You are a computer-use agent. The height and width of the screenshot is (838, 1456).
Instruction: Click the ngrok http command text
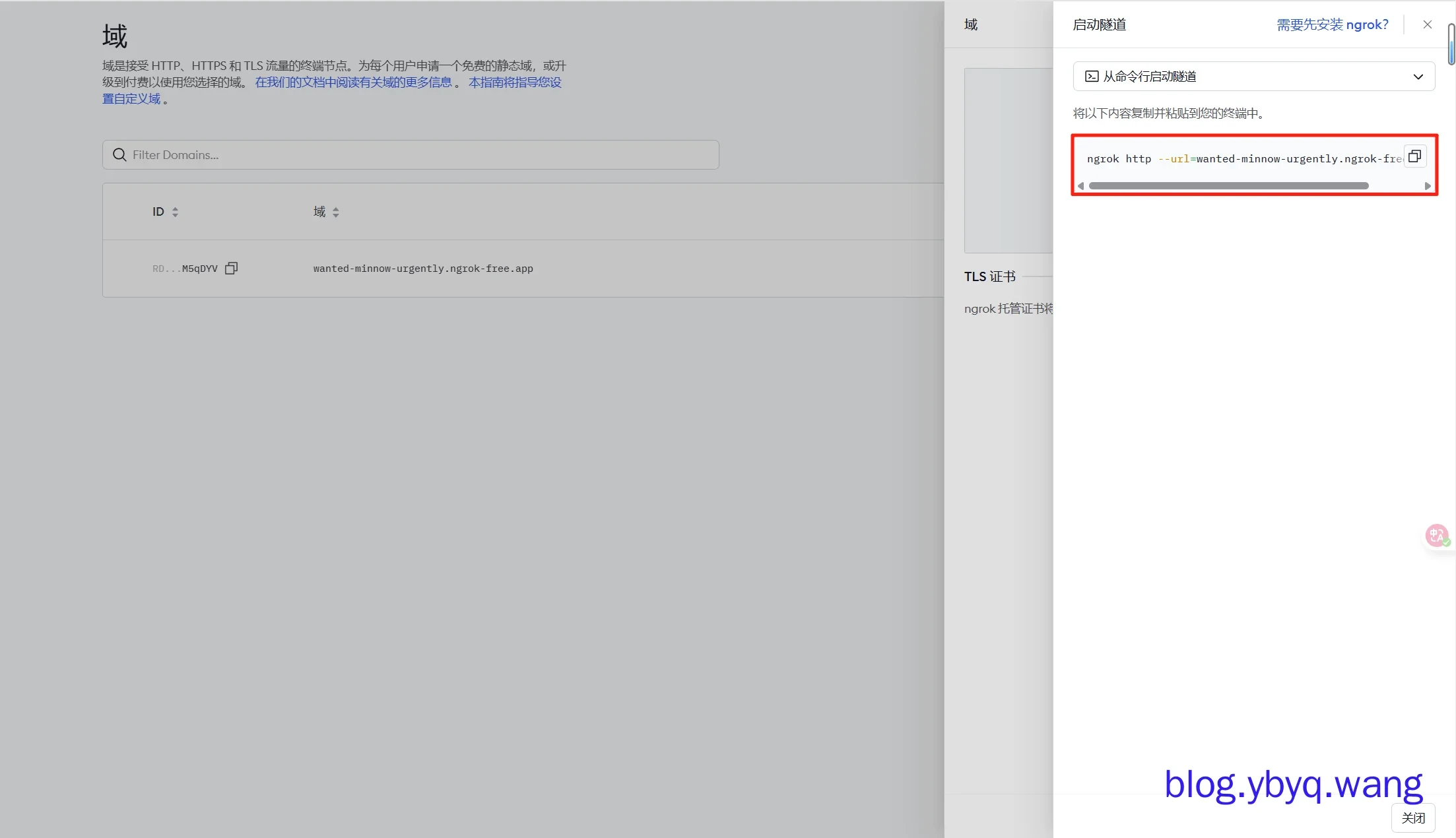coord(1244,158)
